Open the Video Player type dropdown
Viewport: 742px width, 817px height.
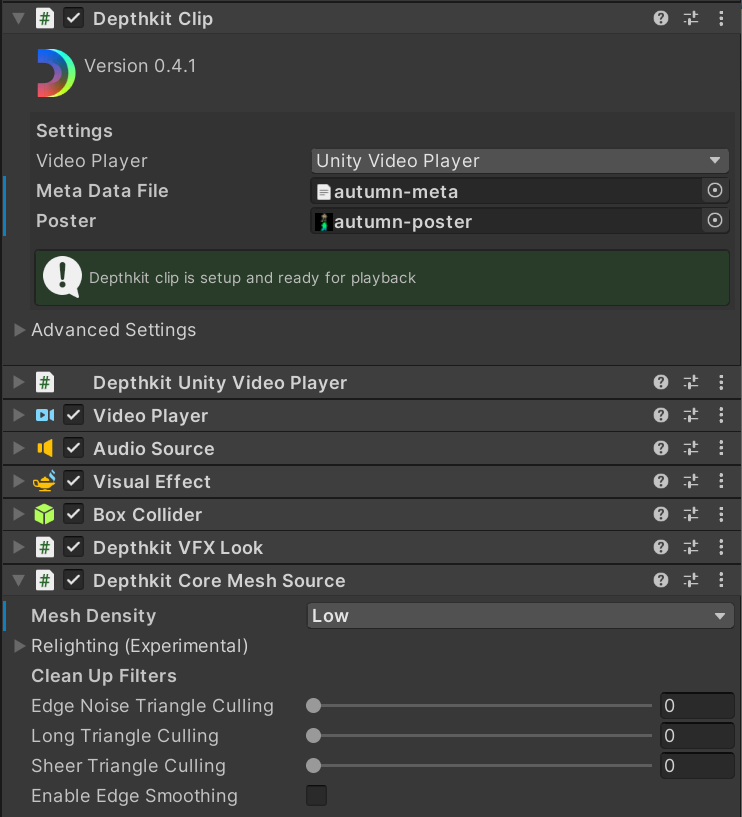[x=519, y=161]
